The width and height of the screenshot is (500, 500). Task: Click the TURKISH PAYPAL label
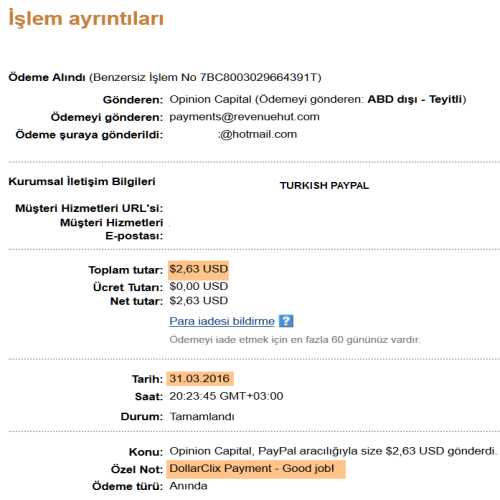click(324, 186)
